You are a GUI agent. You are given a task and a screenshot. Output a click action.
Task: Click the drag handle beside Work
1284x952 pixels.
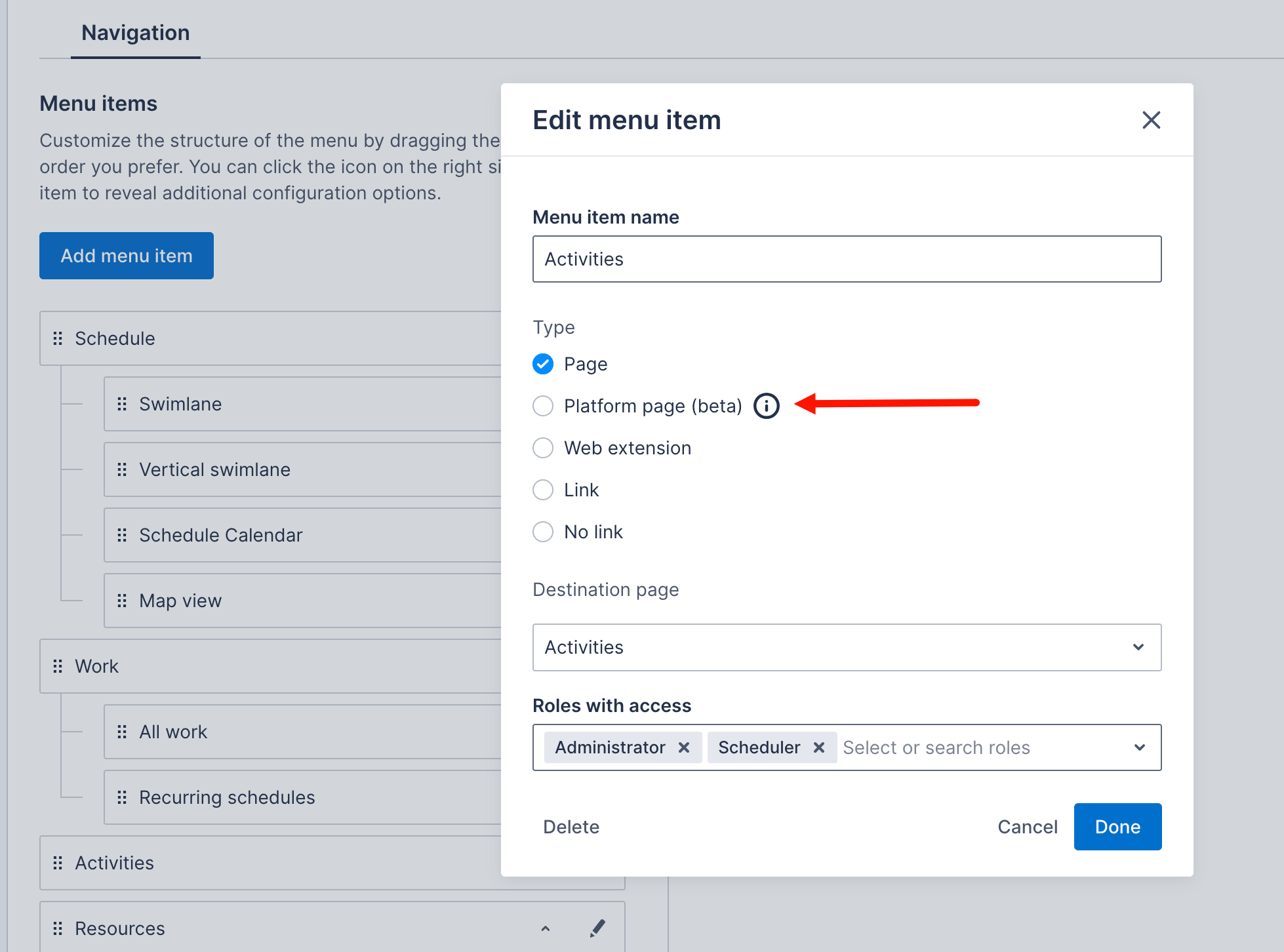click(x=58, y=666)
